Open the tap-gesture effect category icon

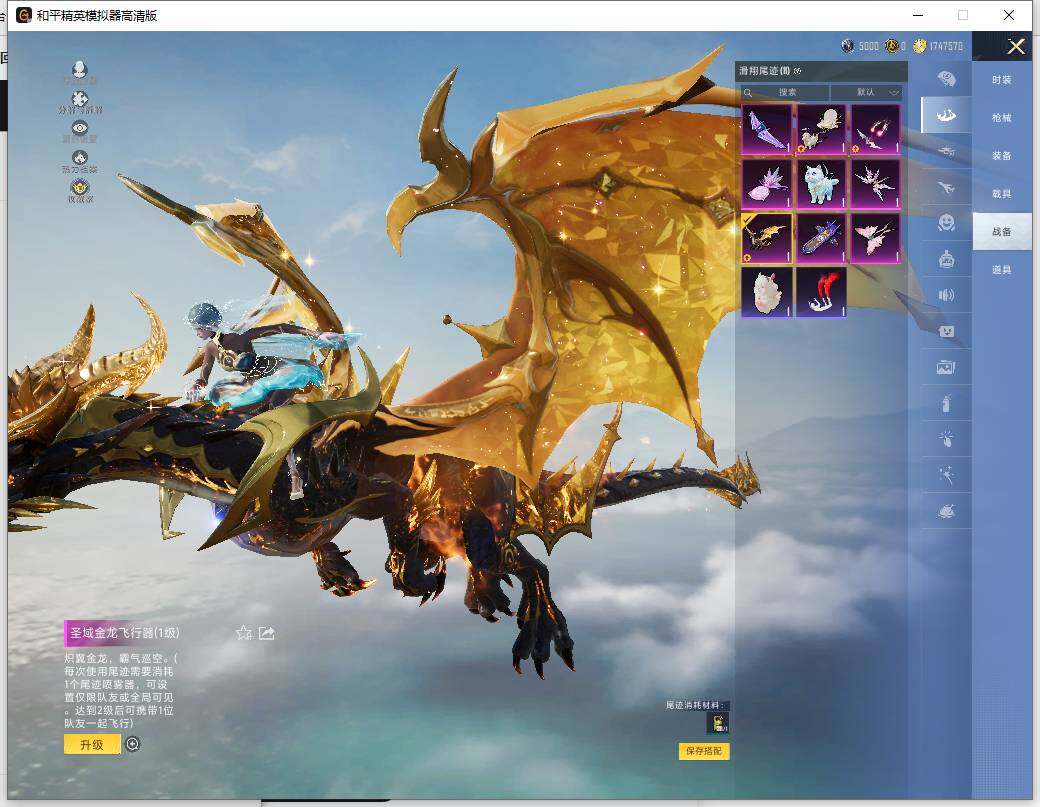[946, 439]
